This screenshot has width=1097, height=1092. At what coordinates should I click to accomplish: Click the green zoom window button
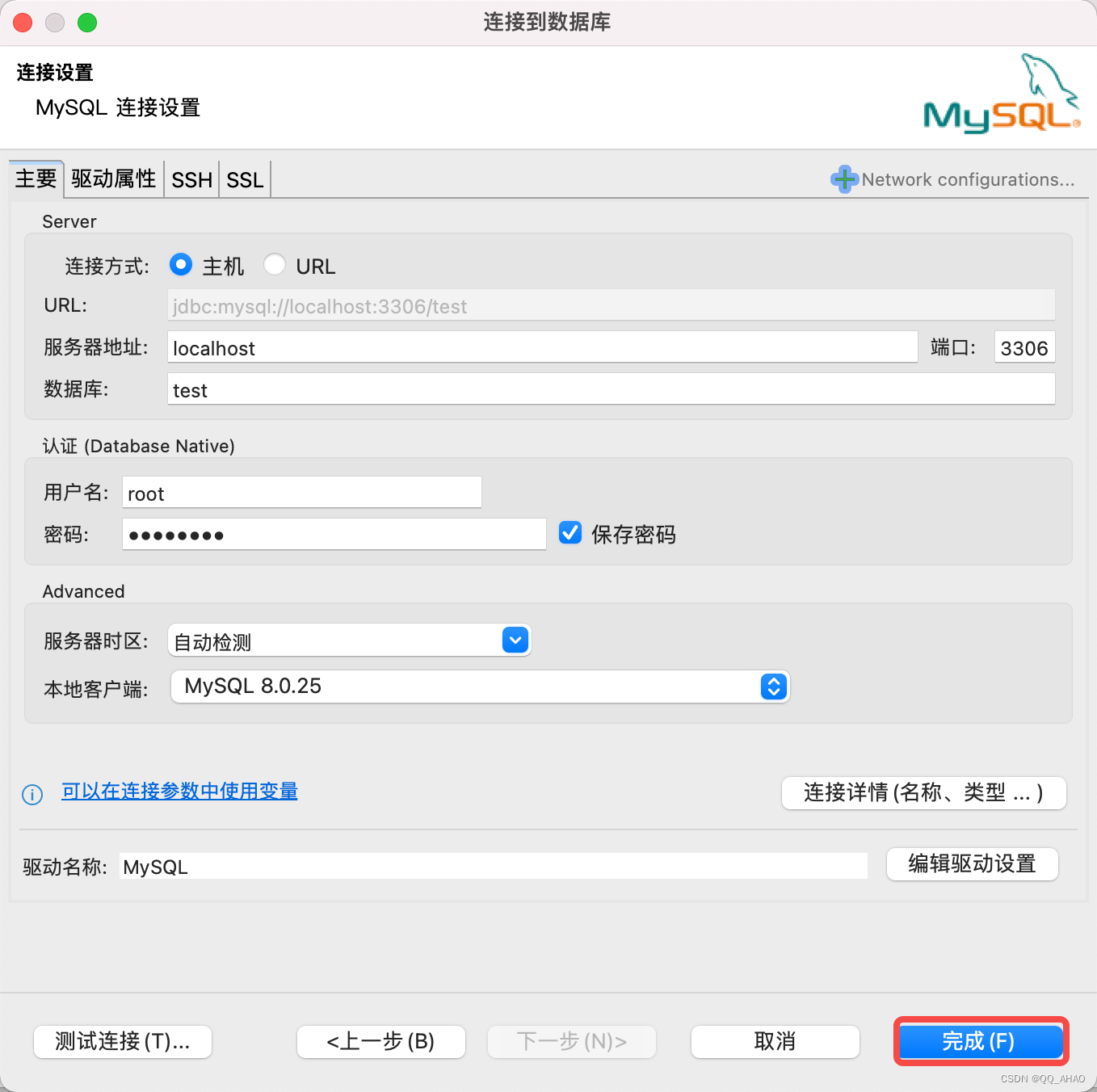[87, 23]
